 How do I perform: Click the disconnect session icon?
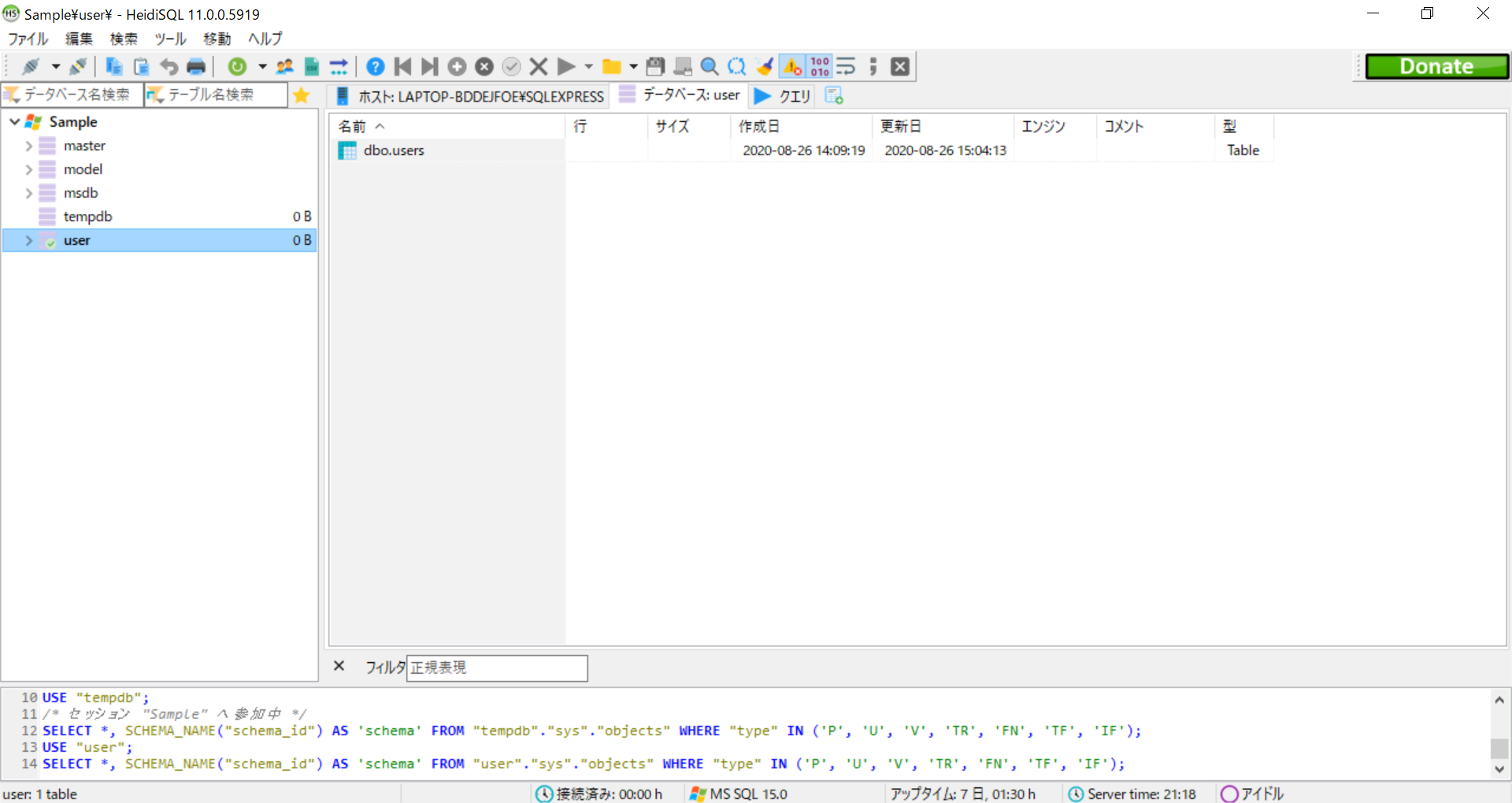click(78, 67)
